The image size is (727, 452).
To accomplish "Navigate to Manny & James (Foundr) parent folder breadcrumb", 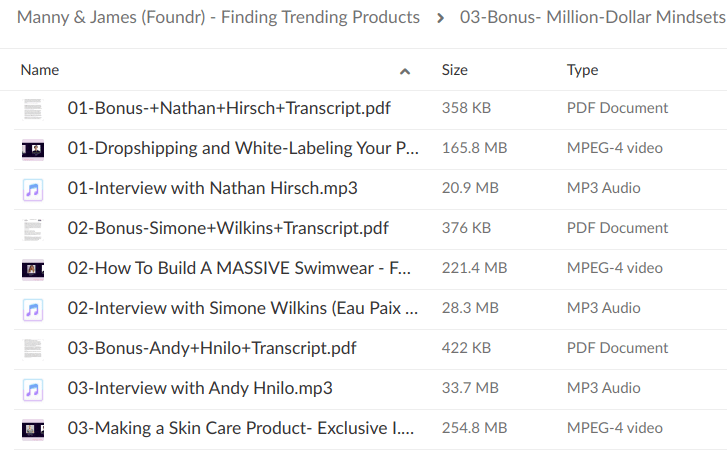I will coord(218,17).
